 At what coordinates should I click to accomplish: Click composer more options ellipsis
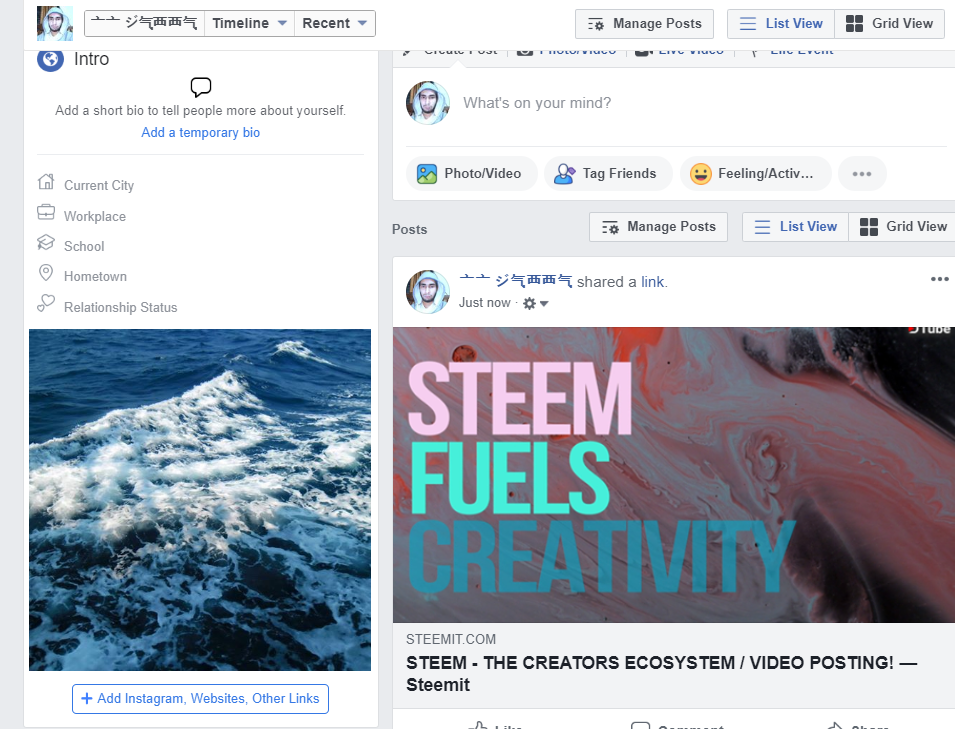click(x=862, y=174)
